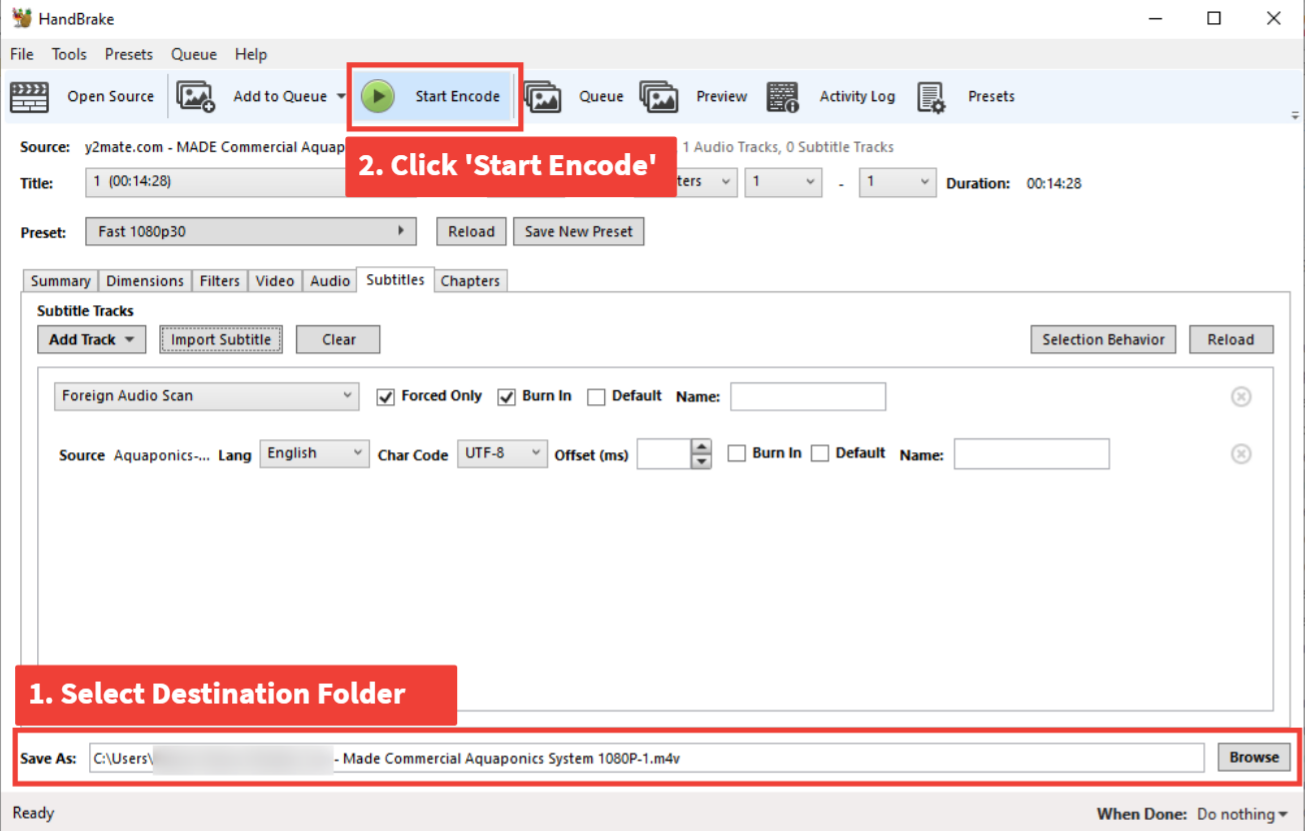Open the Presets menu
This screenshot has width=1305, height=831.
tap(129, 54)
